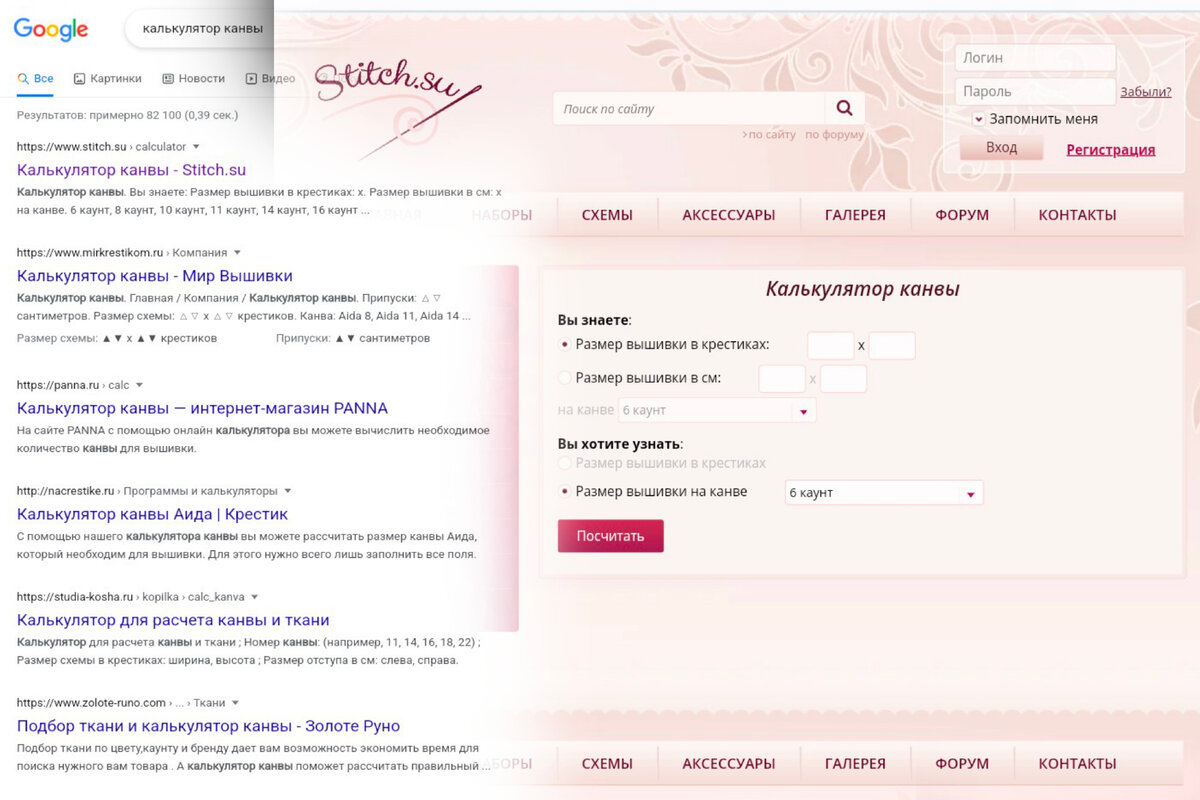This screenshot has width=1200, height=800.
Task: Click the first size-in-cm field
Action: [x=782, y=379]
